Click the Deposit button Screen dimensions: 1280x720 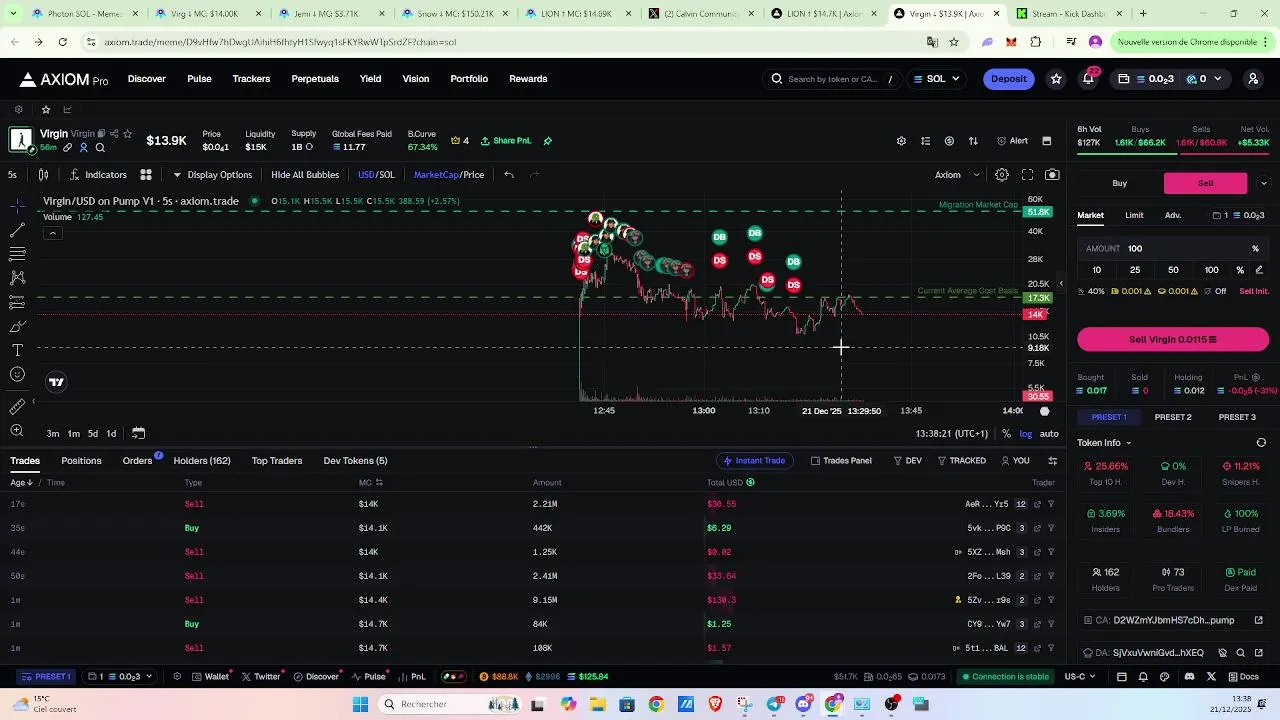tap(1008, 79)
